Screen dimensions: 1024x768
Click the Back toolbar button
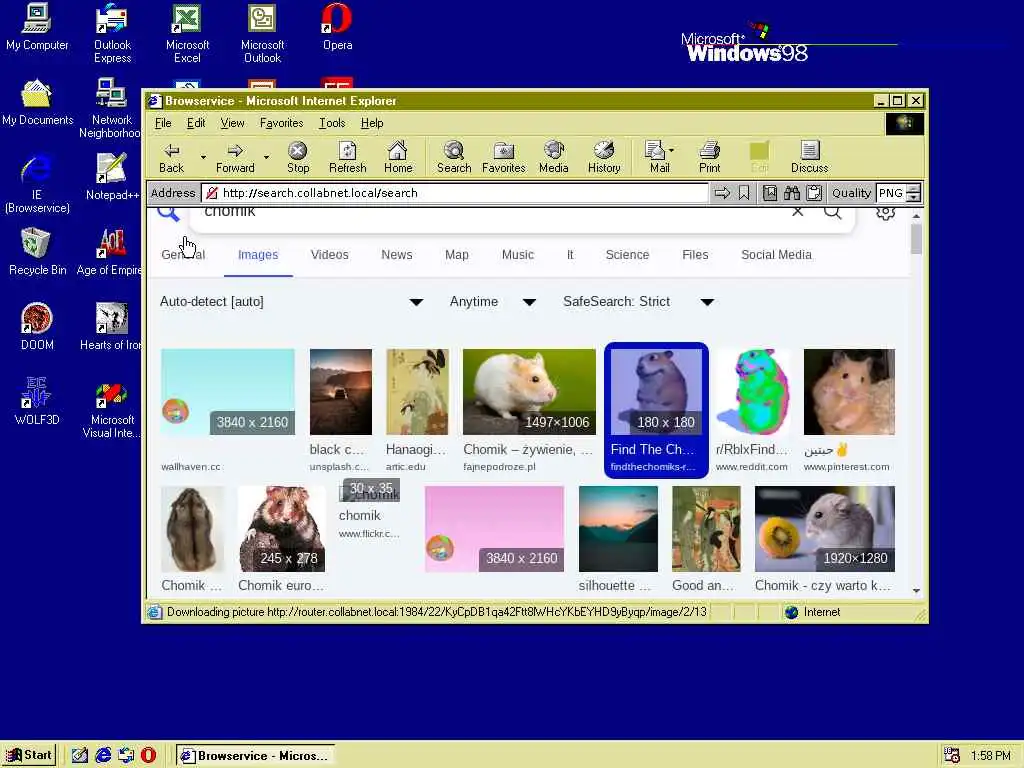tap(172, 158)
